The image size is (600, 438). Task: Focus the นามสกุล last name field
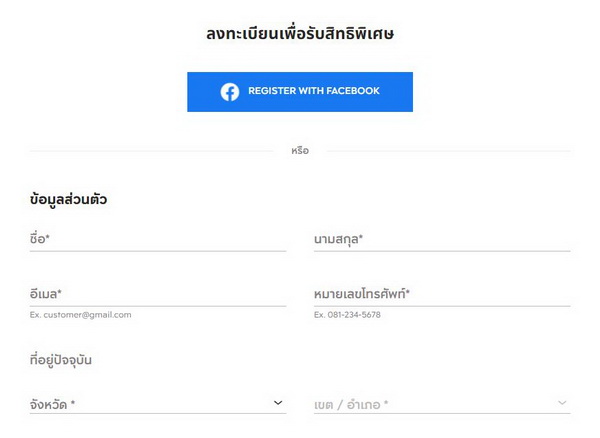(442, 239)
